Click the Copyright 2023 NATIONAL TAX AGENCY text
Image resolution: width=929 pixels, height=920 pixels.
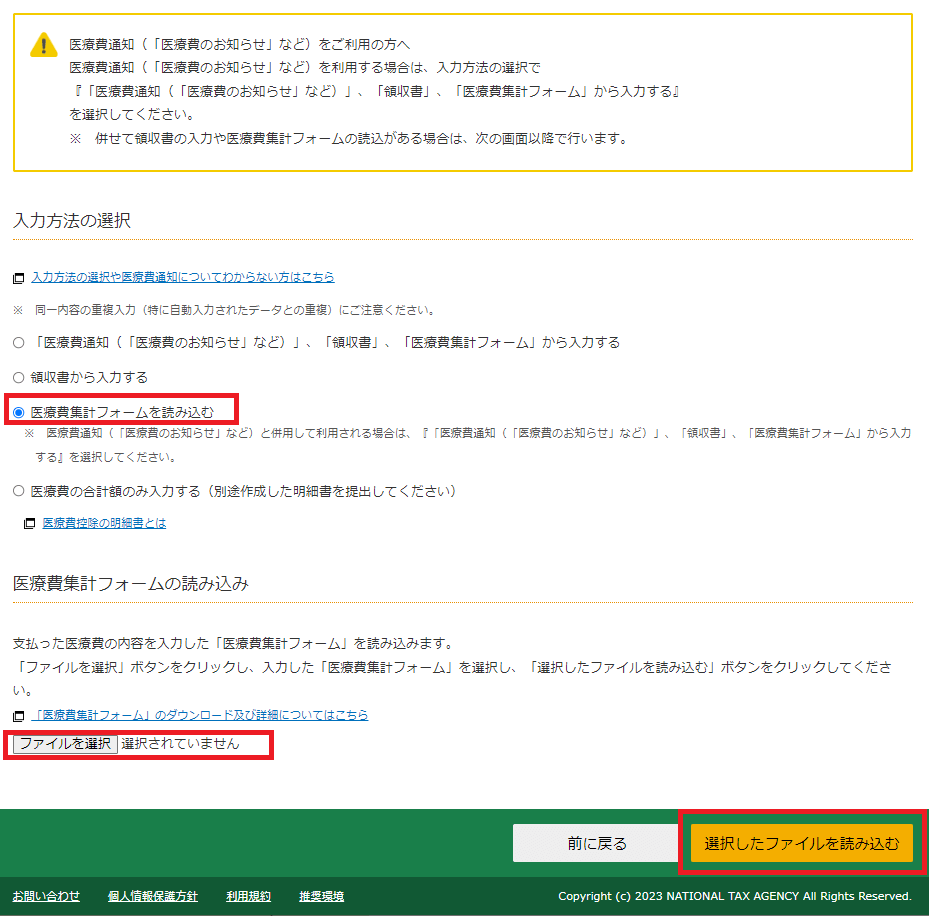click(x=735, y=896)
